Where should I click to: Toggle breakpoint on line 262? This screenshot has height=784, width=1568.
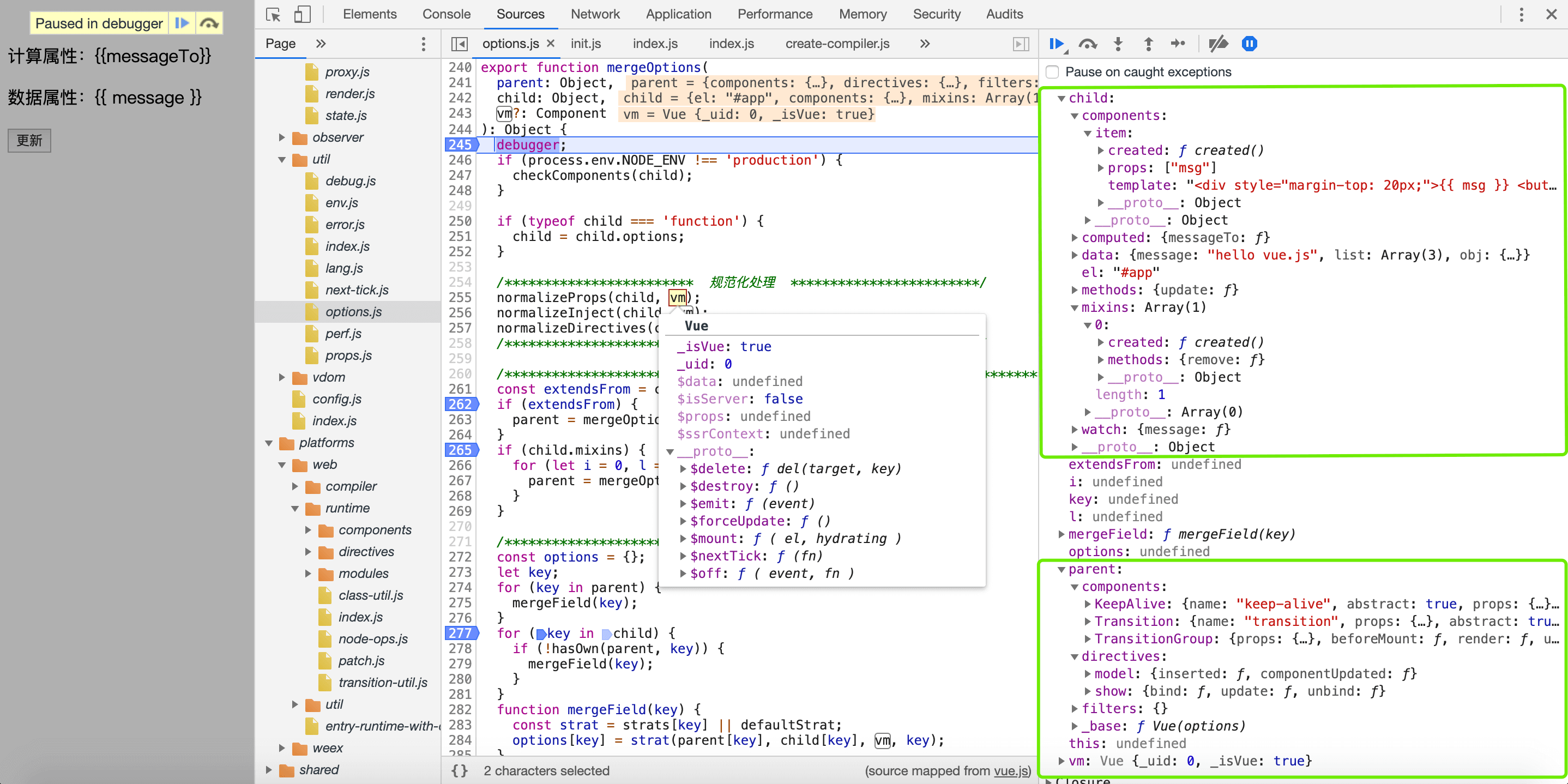tap(460, 404)
